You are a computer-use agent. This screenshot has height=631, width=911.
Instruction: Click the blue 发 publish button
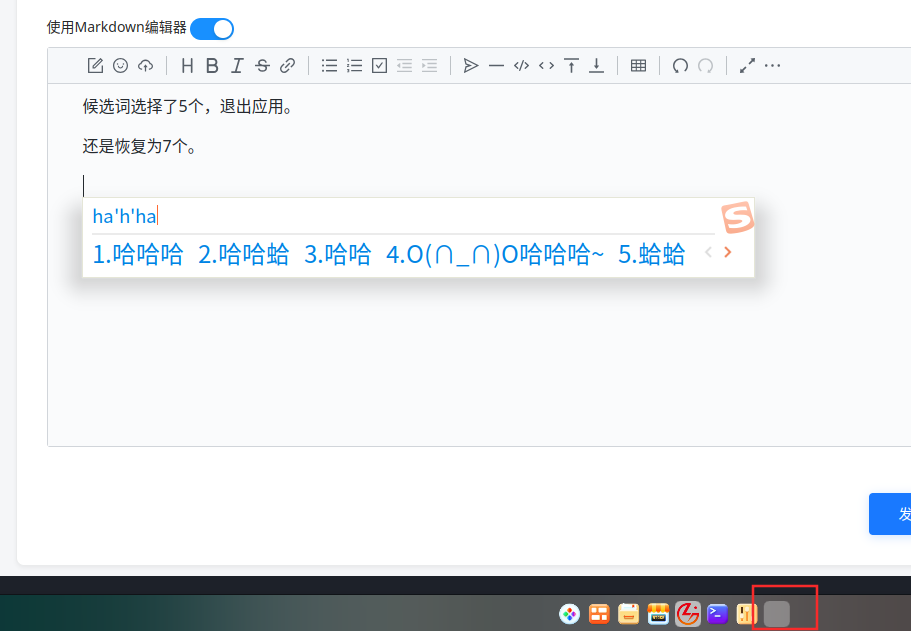(890, 514)
